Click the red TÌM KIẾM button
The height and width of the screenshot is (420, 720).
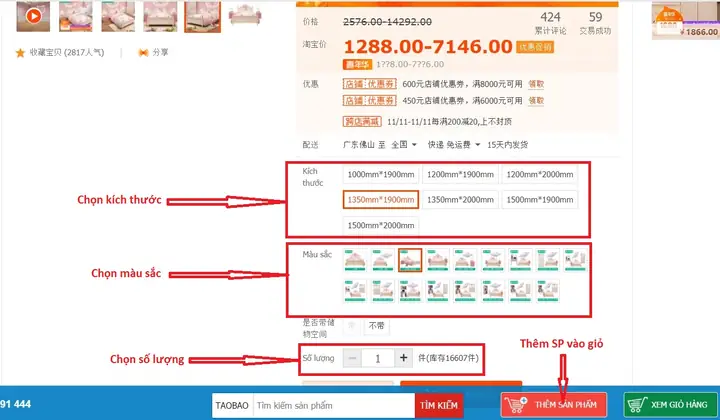click(439, 405)
